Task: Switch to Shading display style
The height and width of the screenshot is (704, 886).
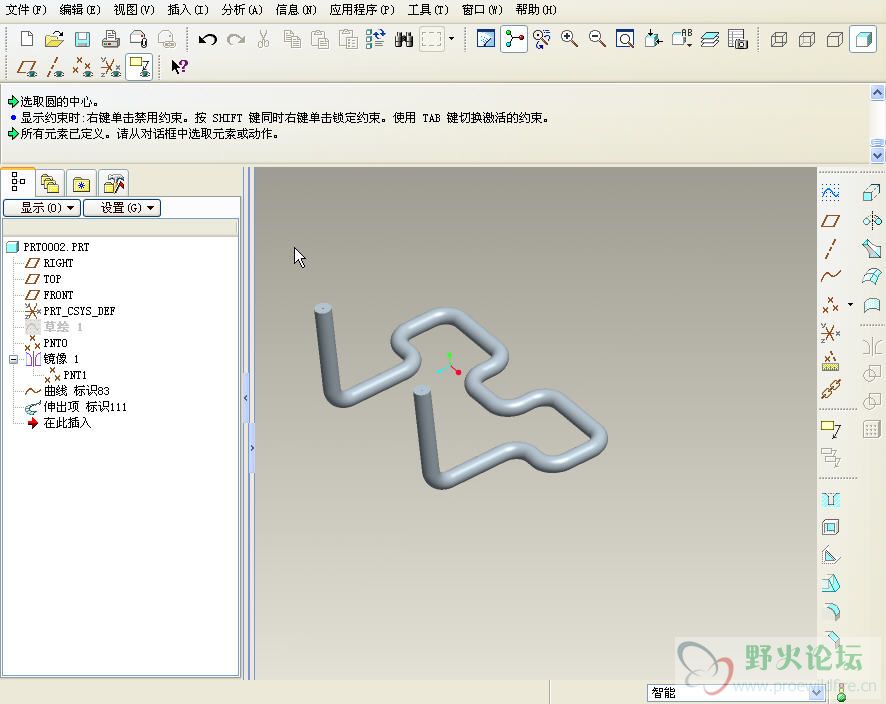Action: (x=863, y=39)
